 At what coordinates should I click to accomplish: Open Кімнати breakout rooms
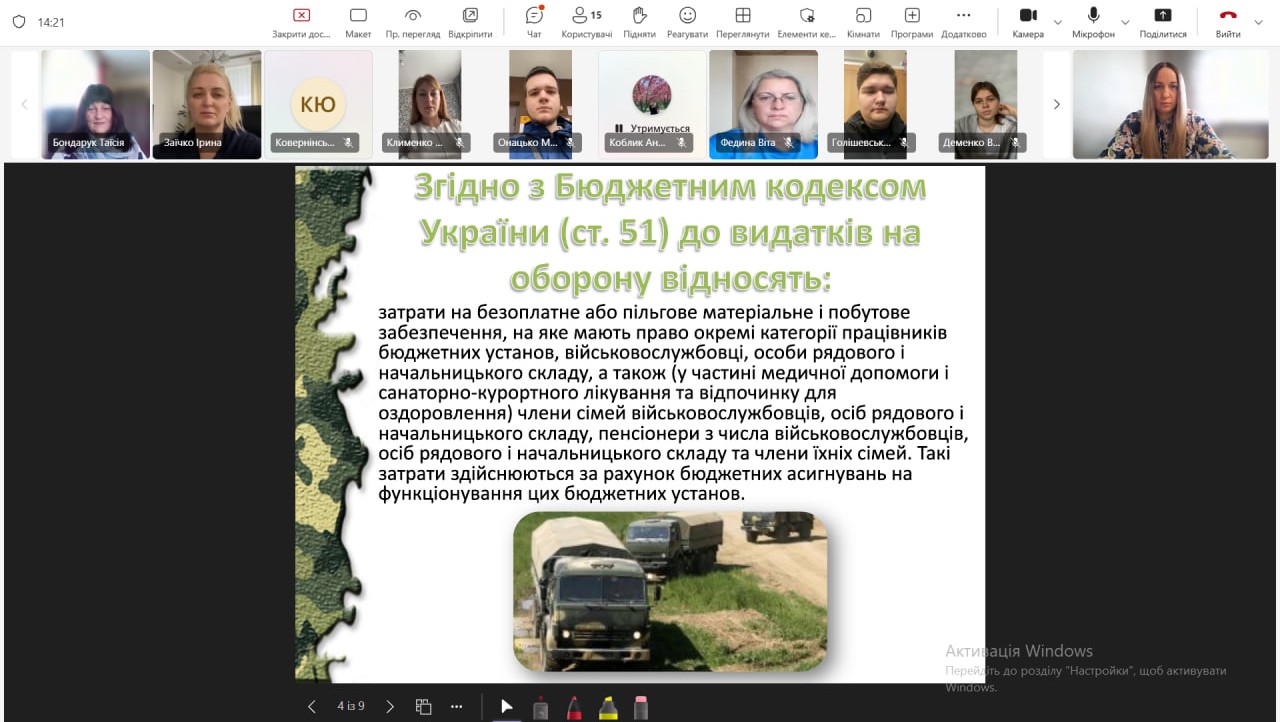863,22
